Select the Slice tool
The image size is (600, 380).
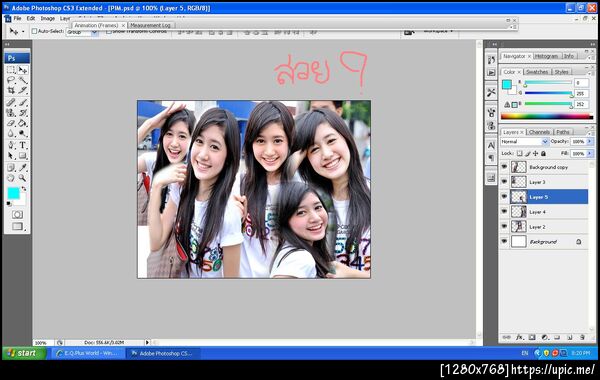[23, 91]
